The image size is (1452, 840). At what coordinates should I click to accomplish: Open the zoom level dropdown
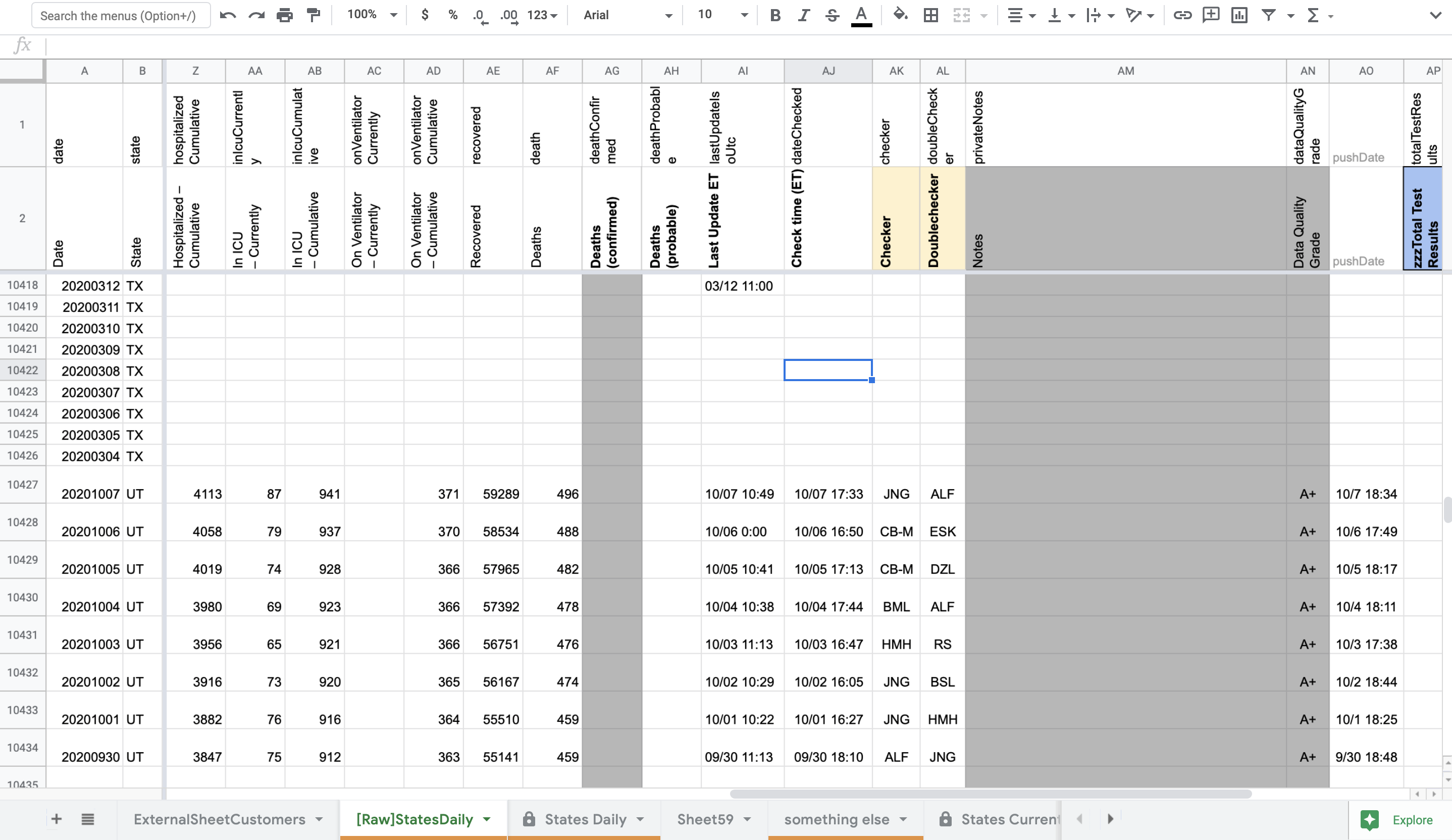coord(370,15)
